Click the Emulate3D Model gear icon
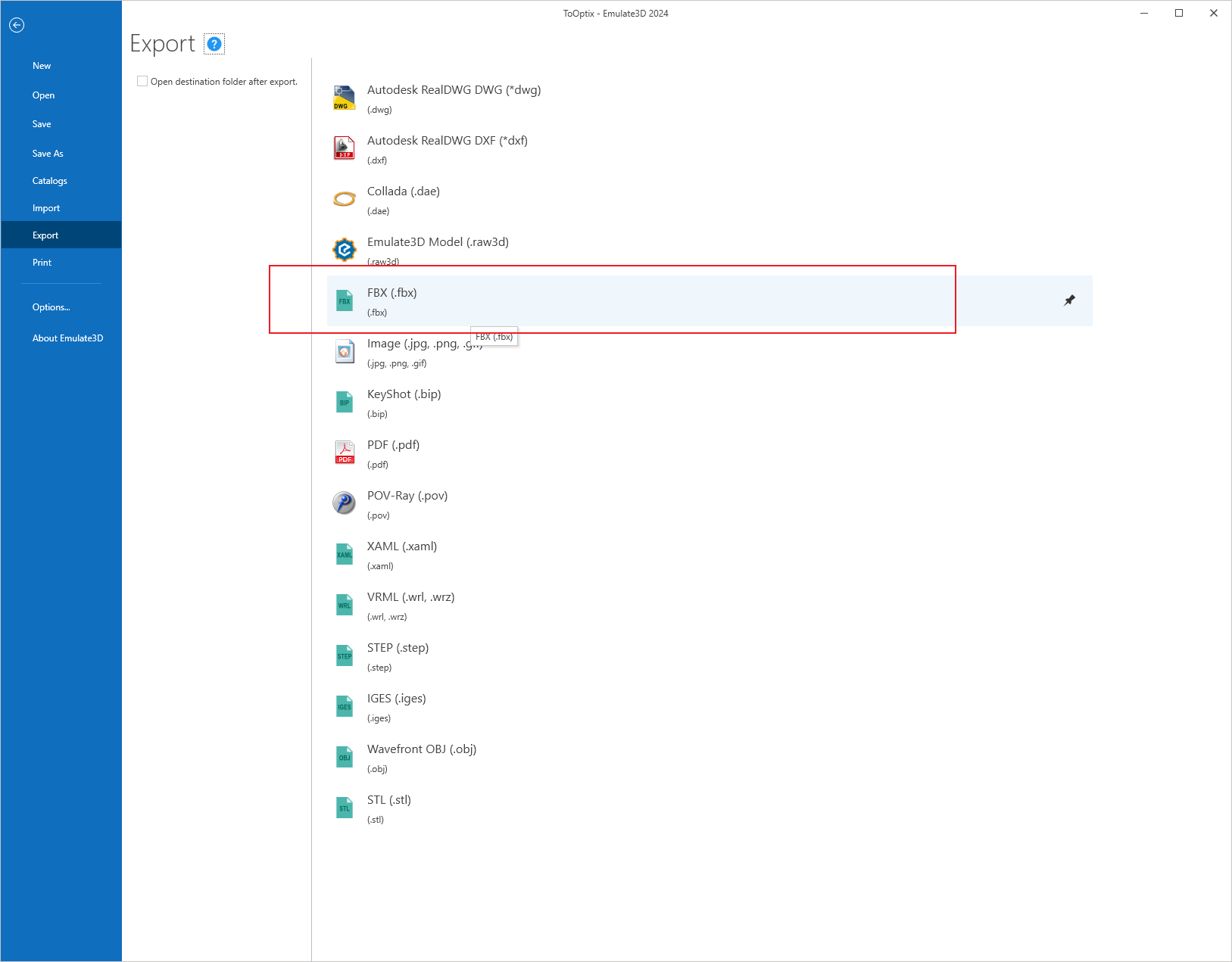This screenshot has width=1232, height=962. point(345,249)
